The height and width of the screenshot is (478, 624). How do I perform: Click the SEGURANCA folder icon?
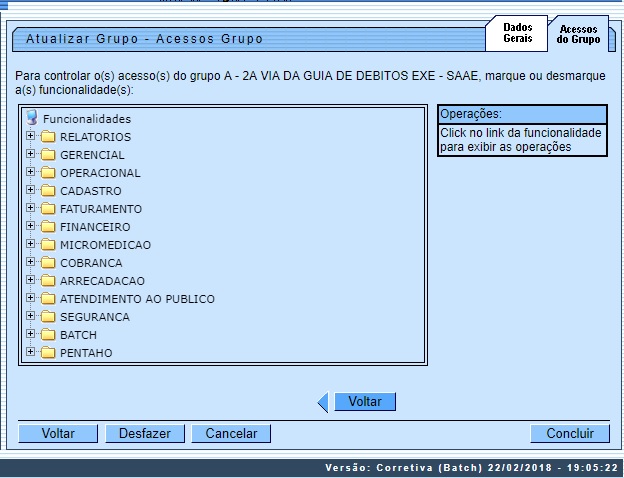tap(48, 317)
